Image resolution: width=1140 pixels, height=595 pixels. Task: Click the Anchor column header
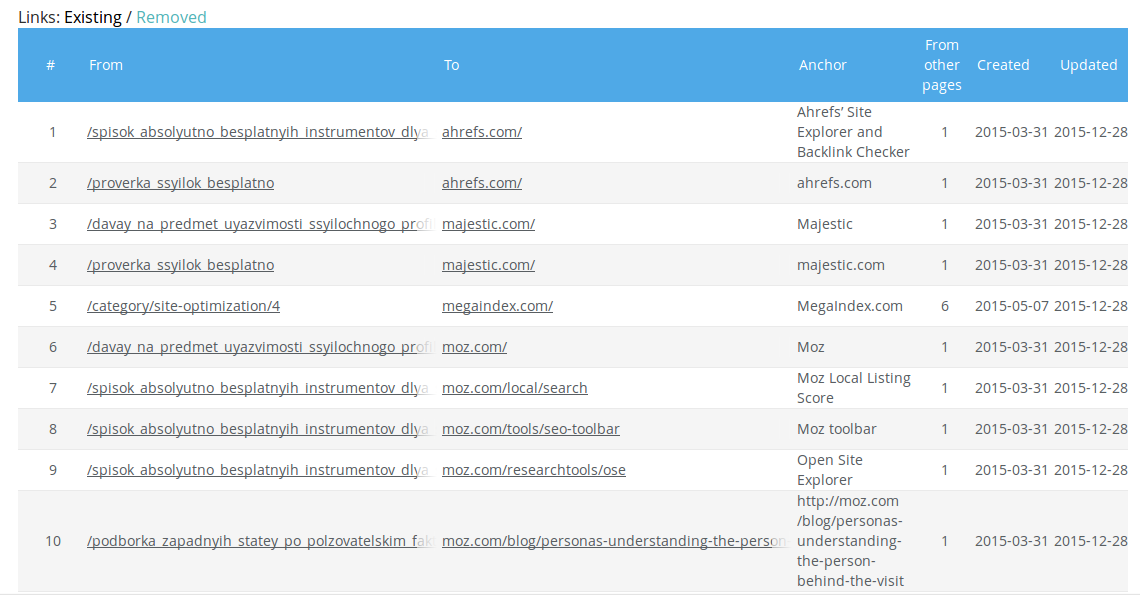pyautogui.click(x=823, y=65)
